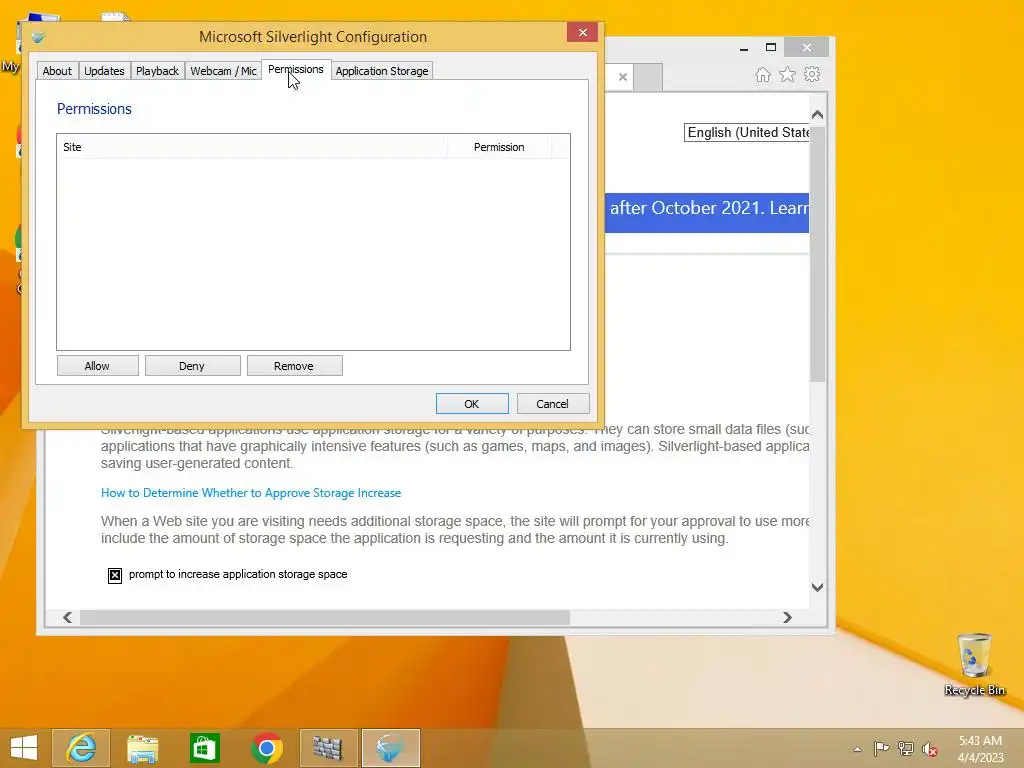Close the Silverlight Configuration dialog
Image resolution: width=1024 pixels, height=768 pixels.
pos(583,32)
